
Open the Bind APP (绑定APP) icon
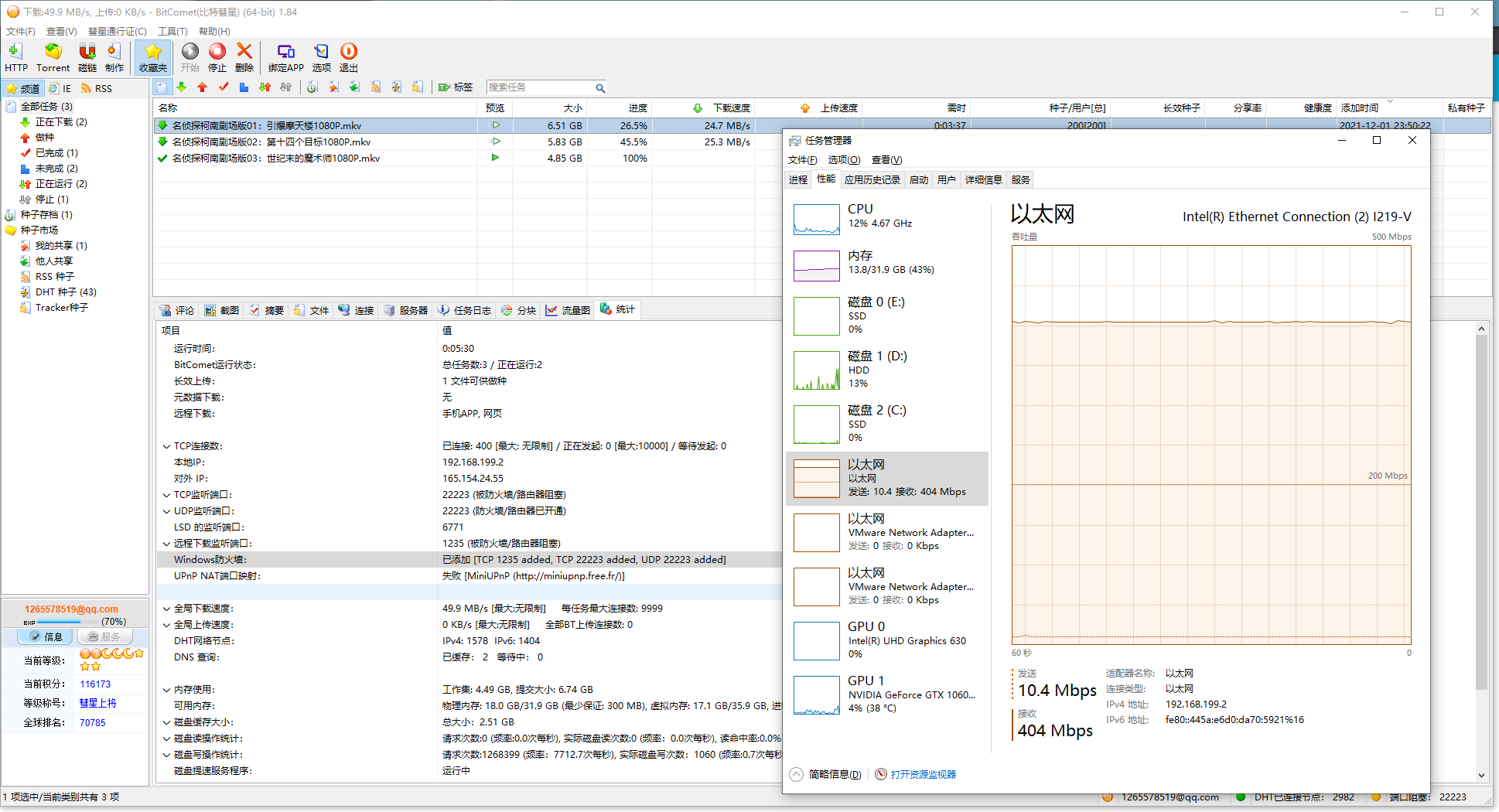285,53
